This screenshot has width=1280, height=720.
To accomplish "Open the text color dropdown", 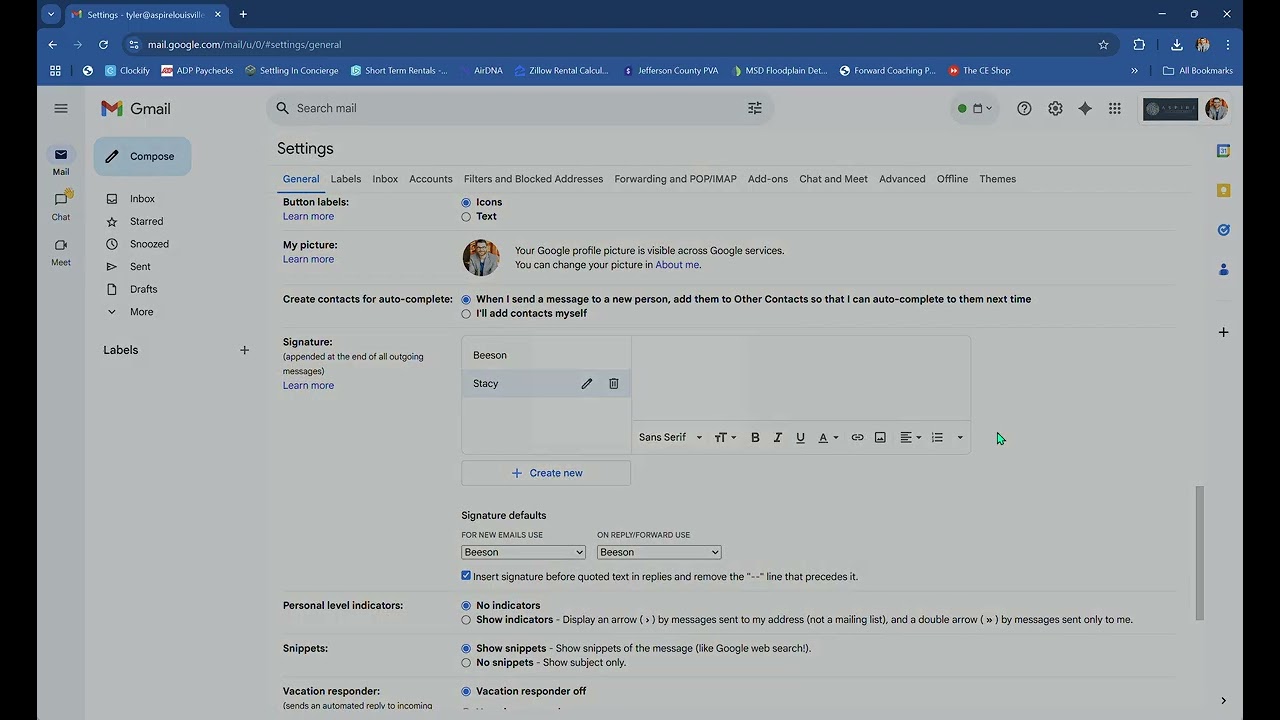I will (828, 437).
